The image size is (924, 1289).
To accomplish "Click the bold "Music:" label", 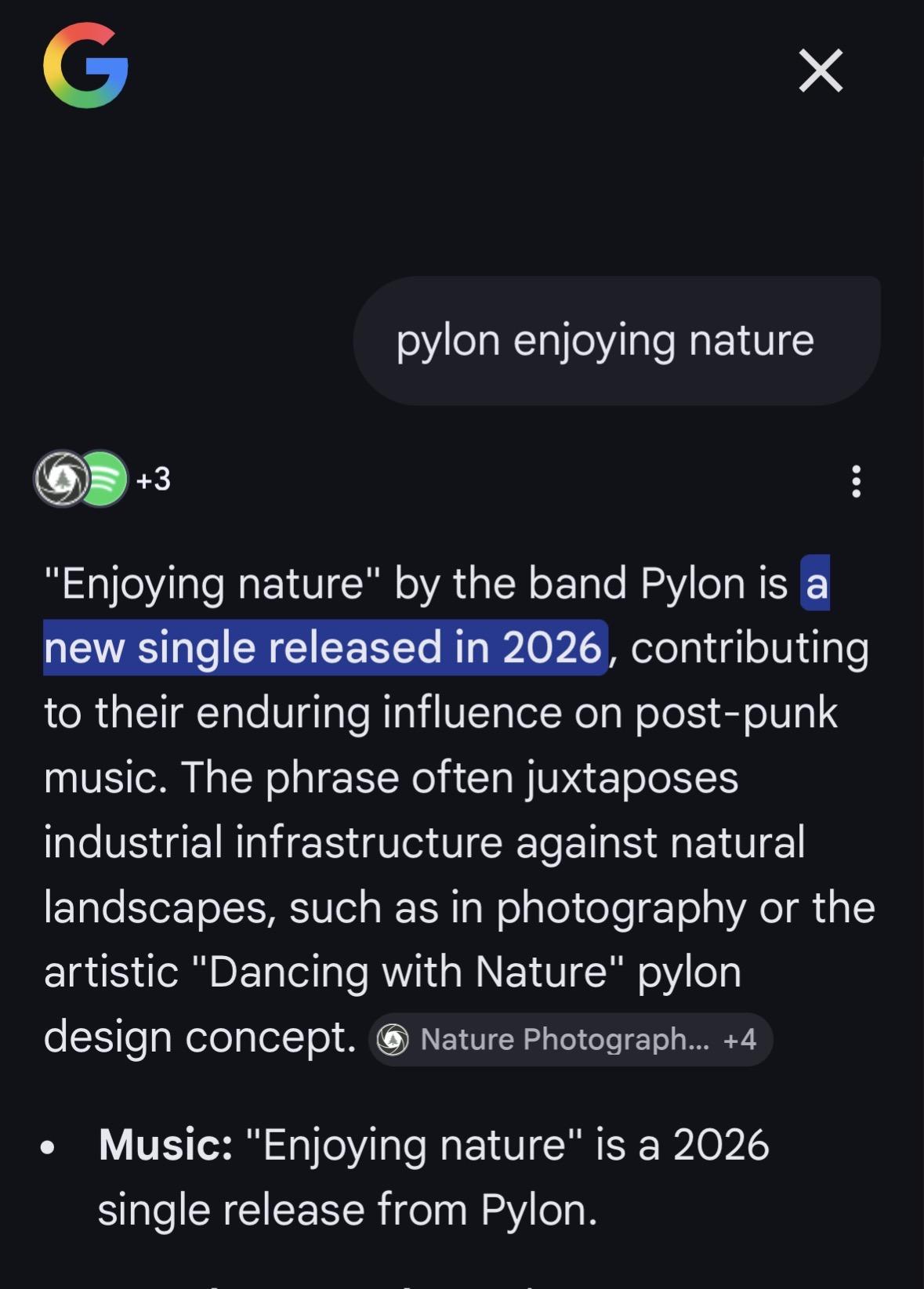I will click(165, 1145).
